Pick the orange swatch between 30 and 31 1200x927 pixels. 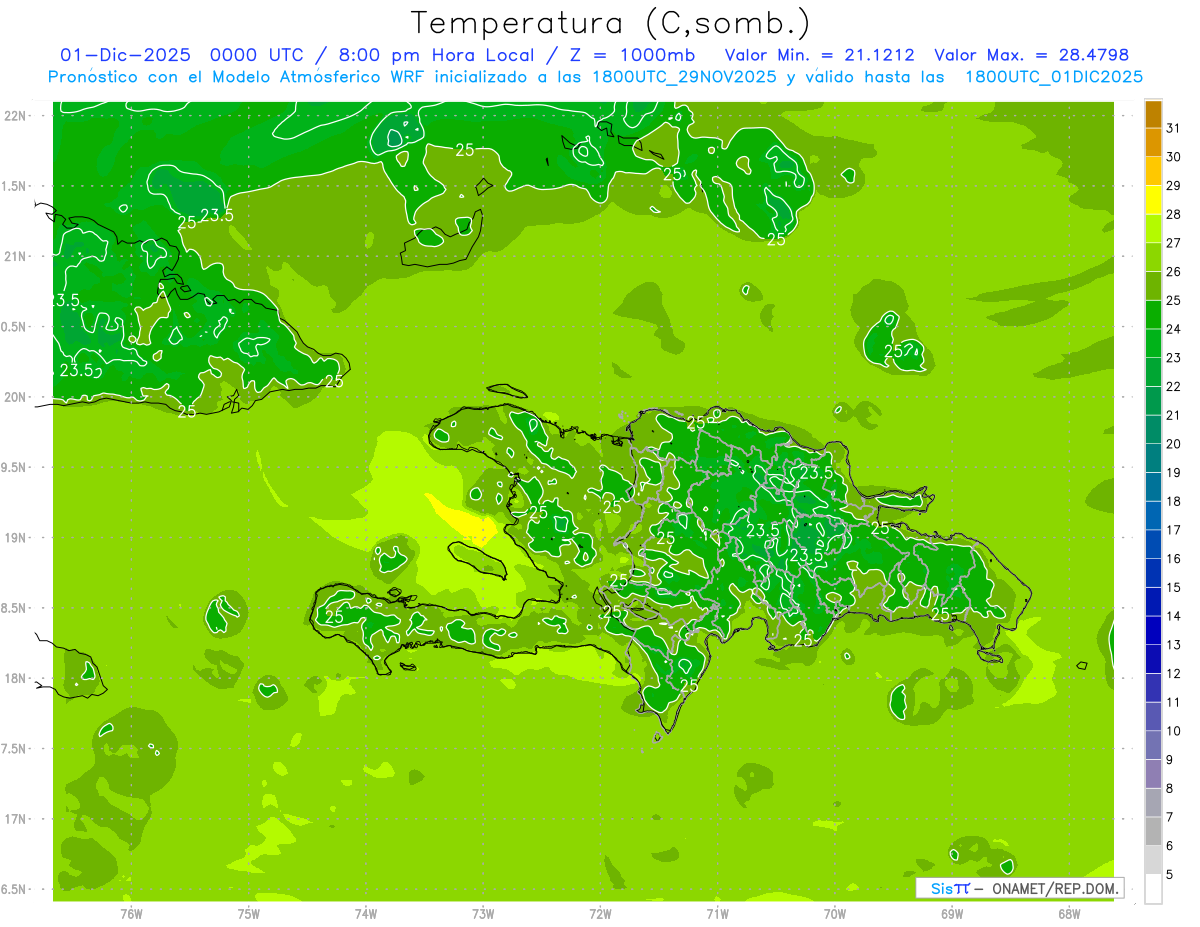pos(1153,143)
